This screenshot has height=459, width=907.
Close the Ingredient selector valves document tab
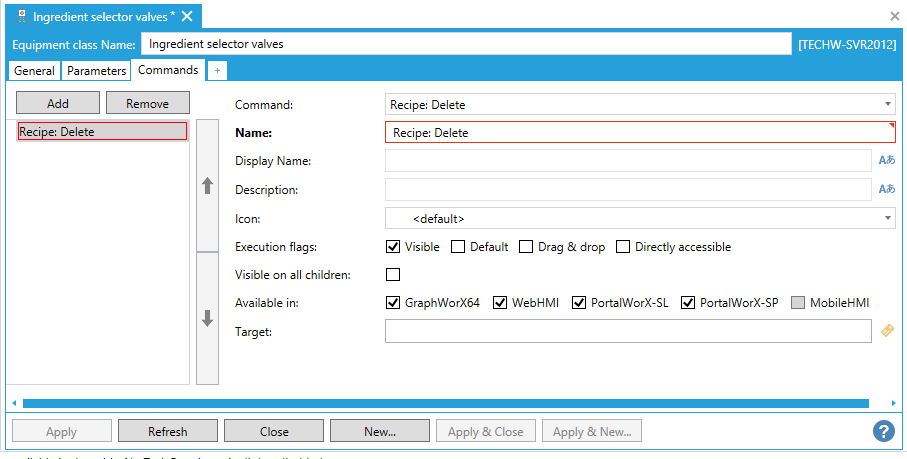point(187,17)
